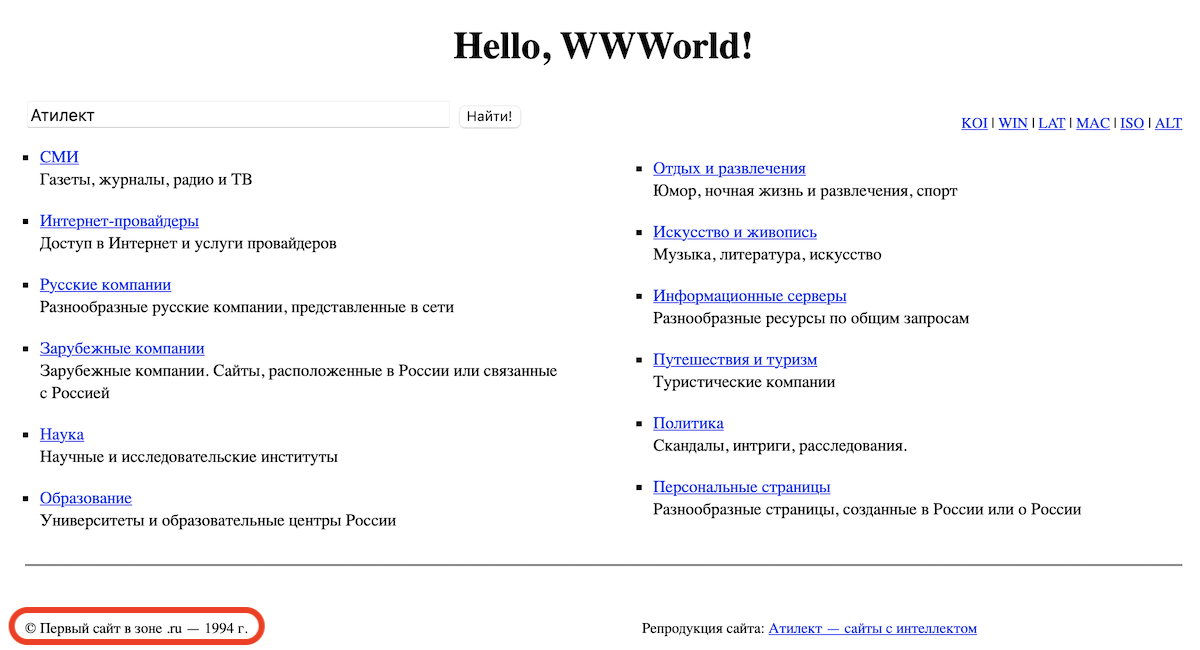Select the WIN encoding link
Viewport: 1200px width, 650px height.
point(1013,123)
